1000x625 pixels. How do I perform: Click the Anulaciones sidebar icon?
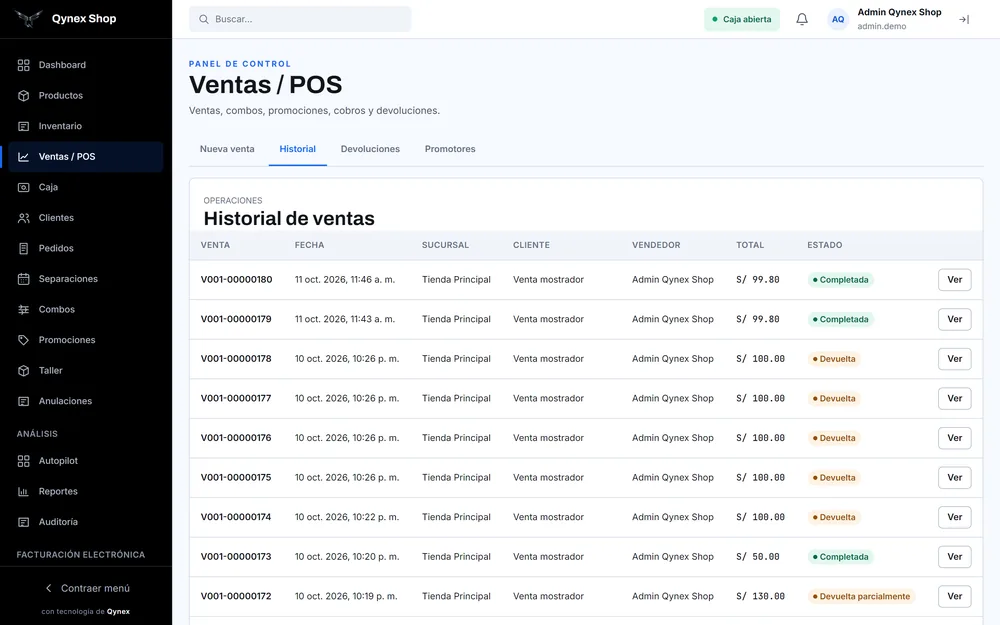pos(24,401)
